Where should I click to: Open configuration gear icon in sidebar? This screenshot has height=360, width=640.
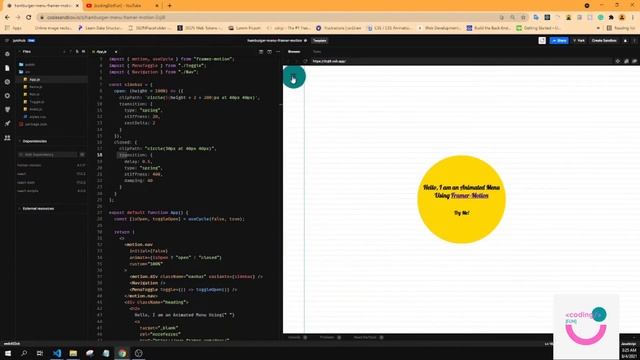7,96
